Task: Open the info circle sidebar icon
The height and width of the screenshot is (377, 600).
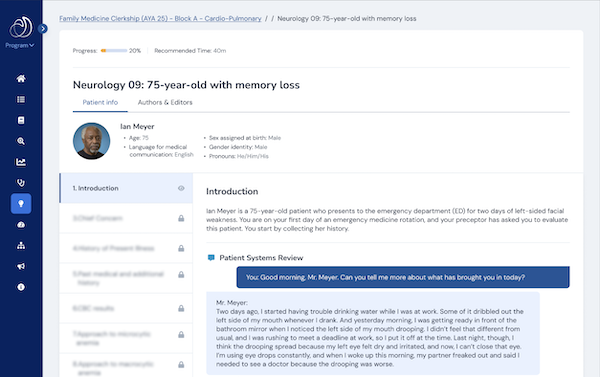Action: pos(21,287)
